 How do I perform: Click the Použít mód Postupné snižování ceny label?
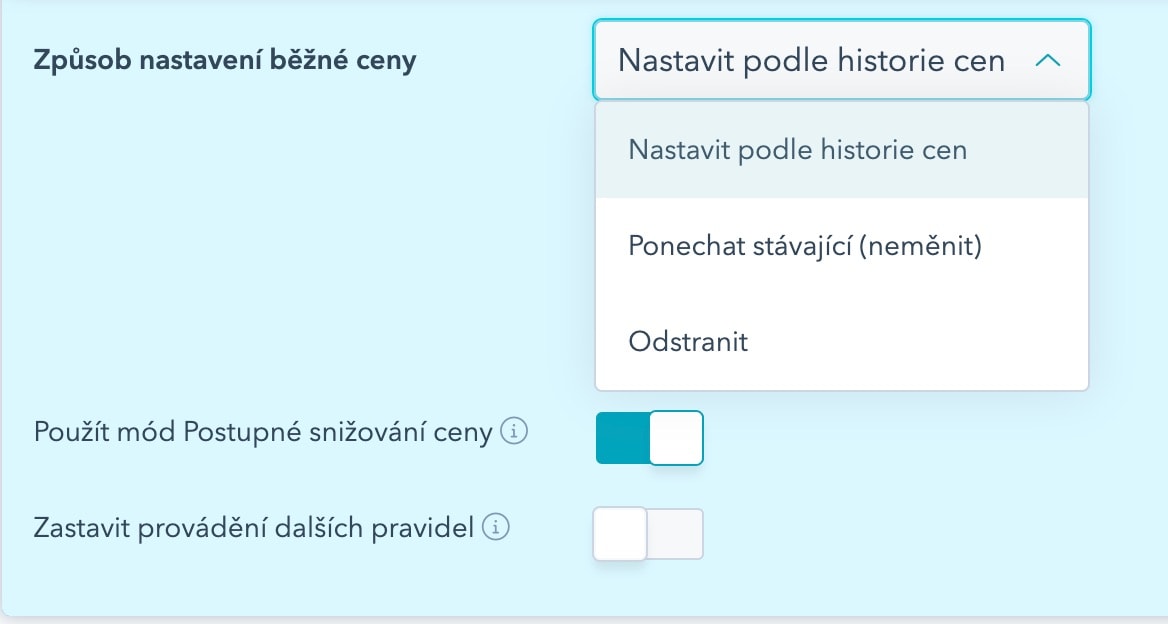[263, 432]
